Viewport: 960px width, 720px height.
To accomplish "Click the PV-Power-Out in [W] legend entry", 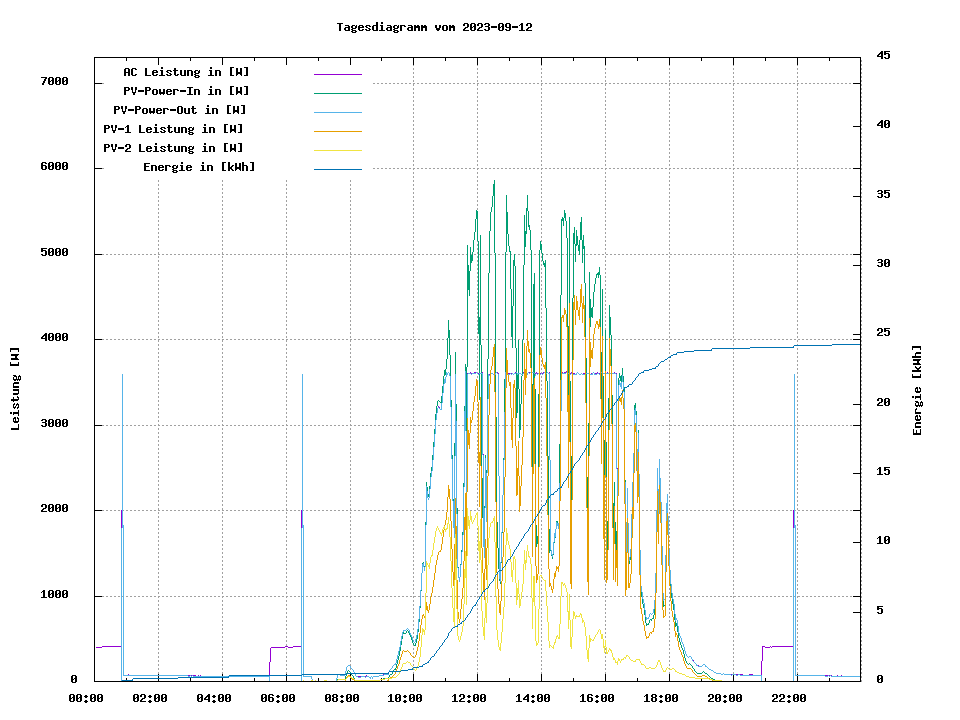I will (x=180, y=110).
